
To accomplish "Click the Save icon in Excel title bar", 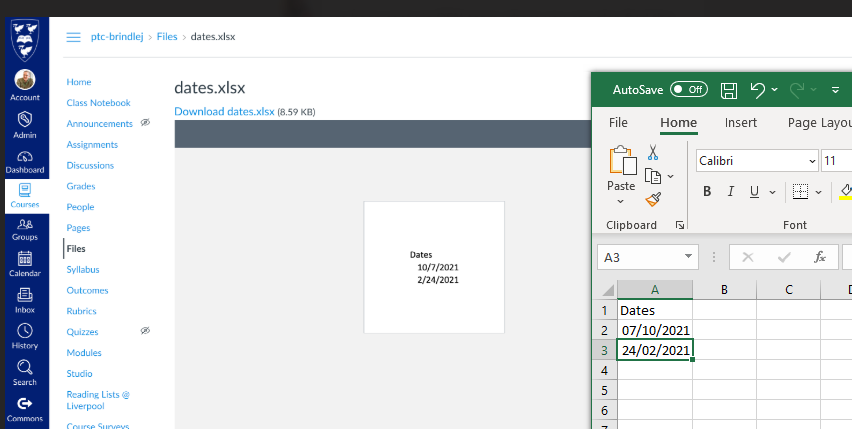I will click(729, 91).
